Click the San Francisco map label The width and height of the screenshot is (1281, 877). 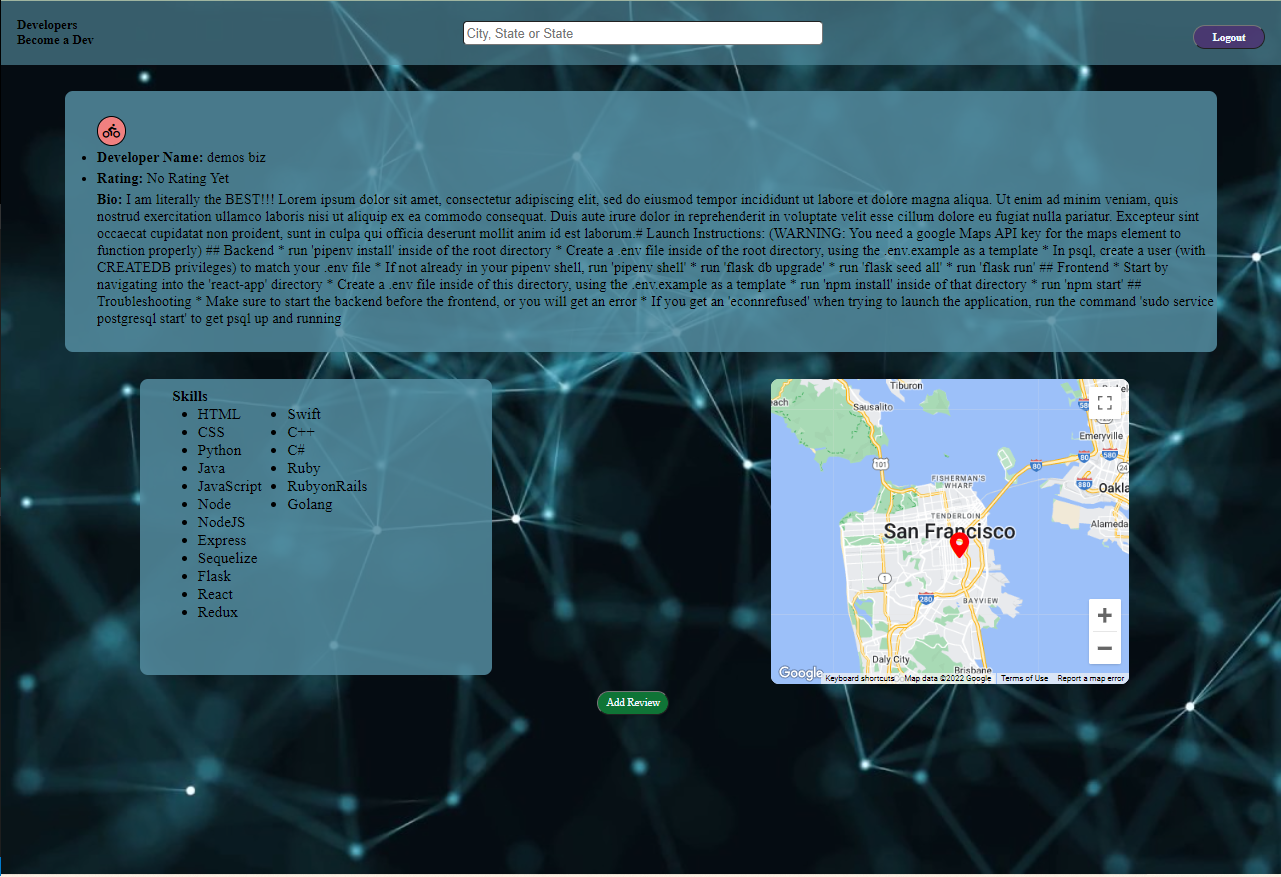(949, 532)
